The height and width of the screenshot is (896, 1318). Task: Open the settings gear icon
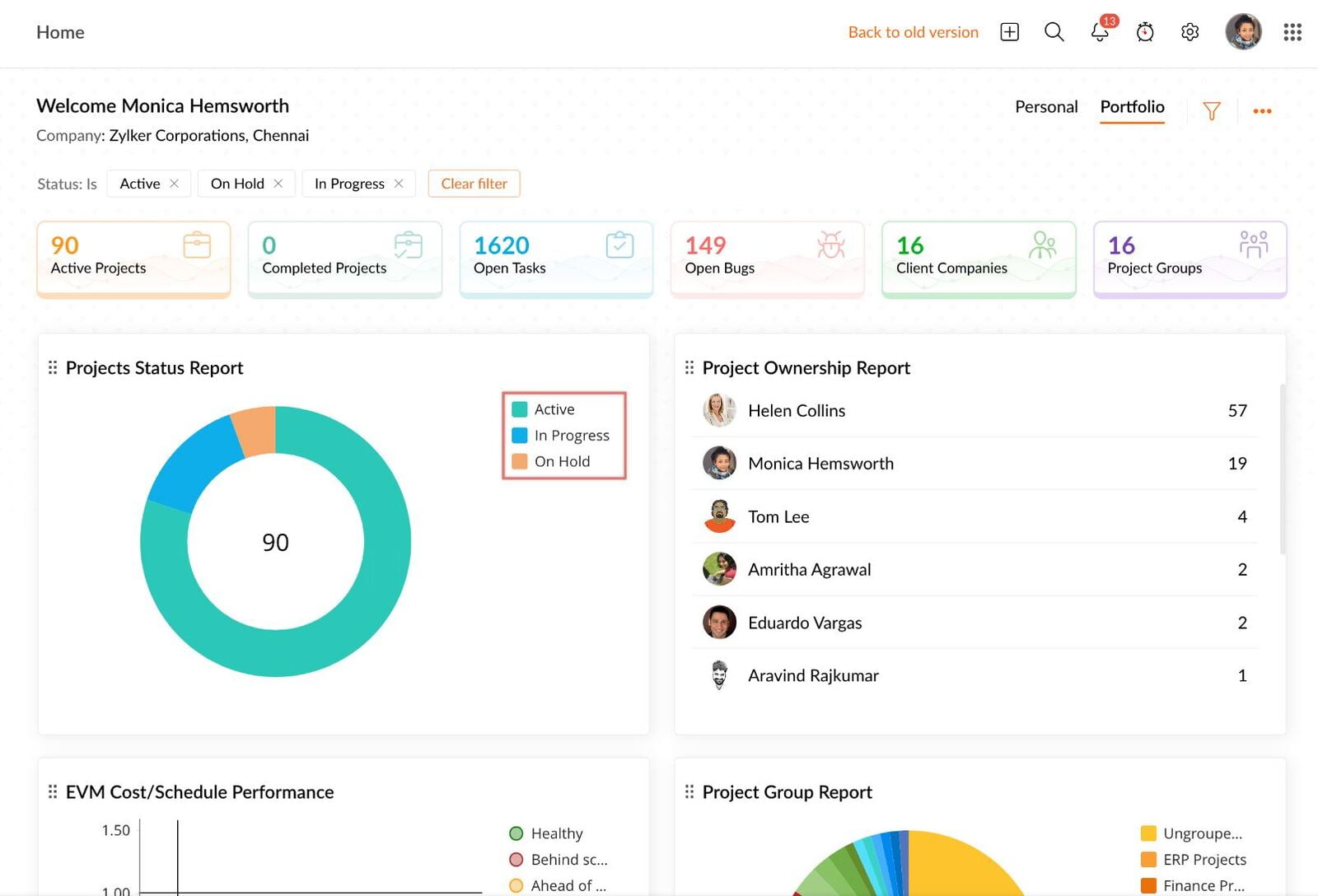pyautogui.click(x=1189, y=32)
